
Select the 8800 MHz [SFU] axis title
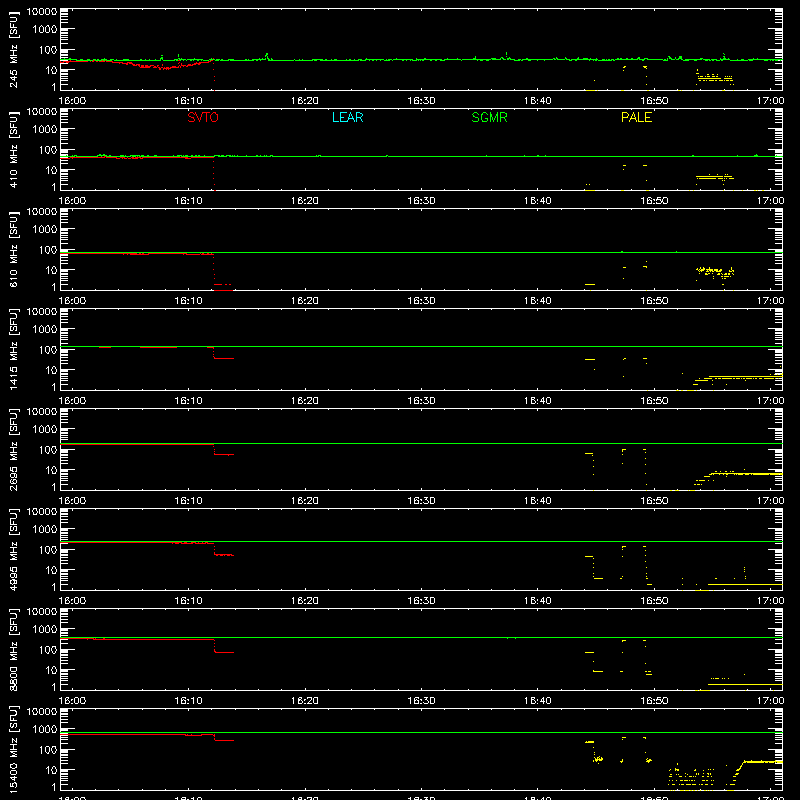click(x=14, y=649)
